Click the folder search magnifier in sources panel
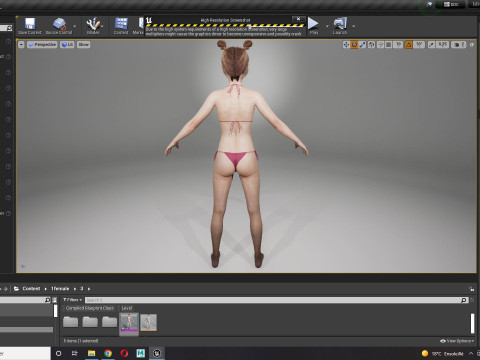 point(47,300)
